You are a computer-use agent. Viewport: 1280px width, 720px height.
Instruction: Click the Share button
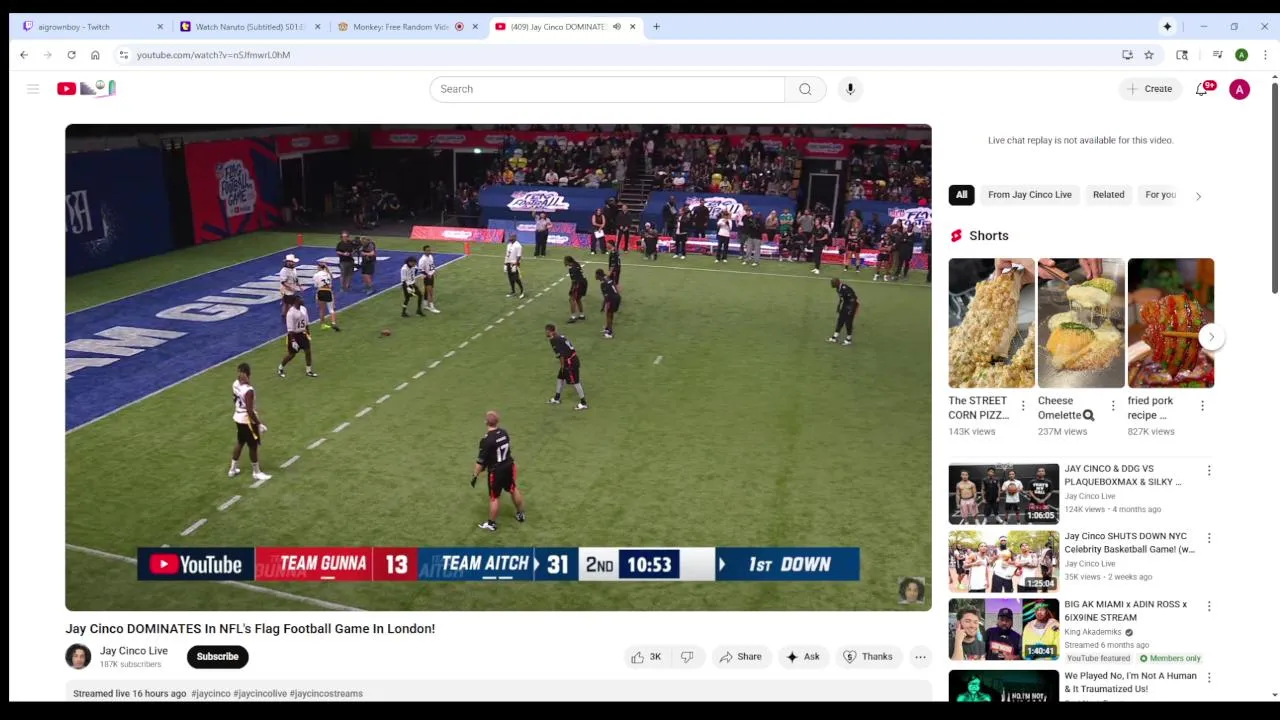pos(740,657)
